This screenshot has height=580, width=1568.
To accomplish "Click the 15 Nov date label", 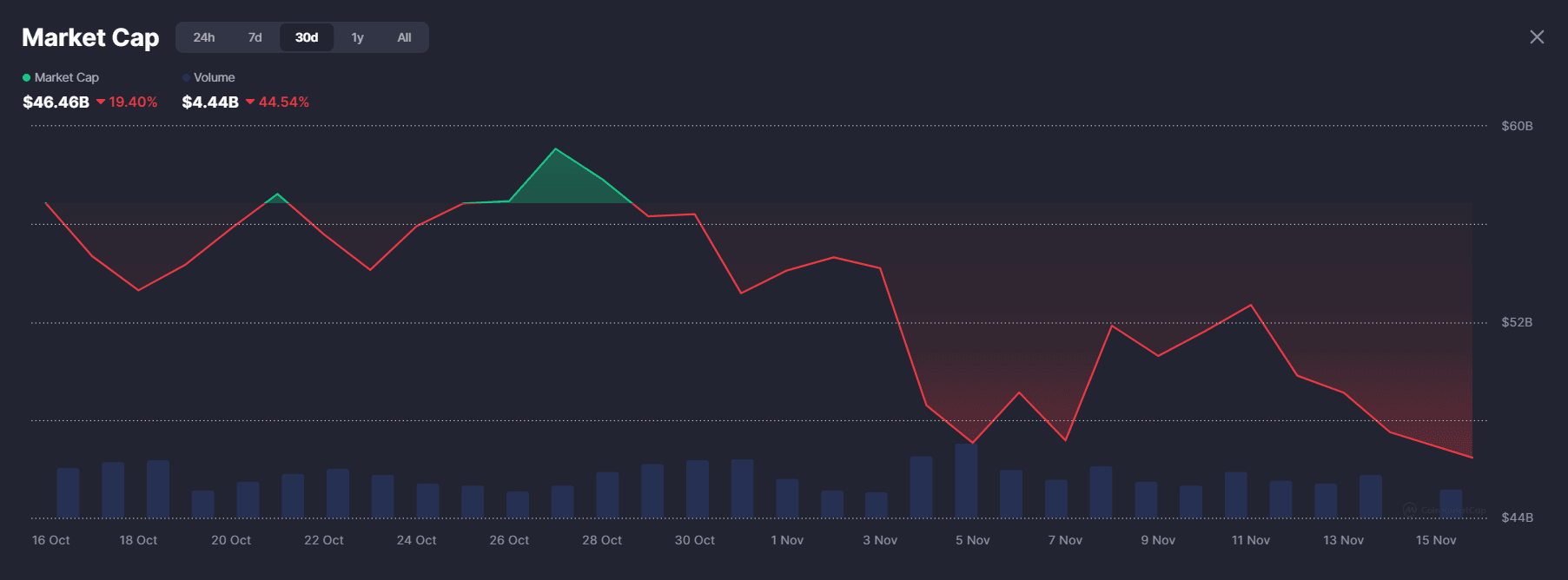I will pyautogui.click(x=1436, y=540).
